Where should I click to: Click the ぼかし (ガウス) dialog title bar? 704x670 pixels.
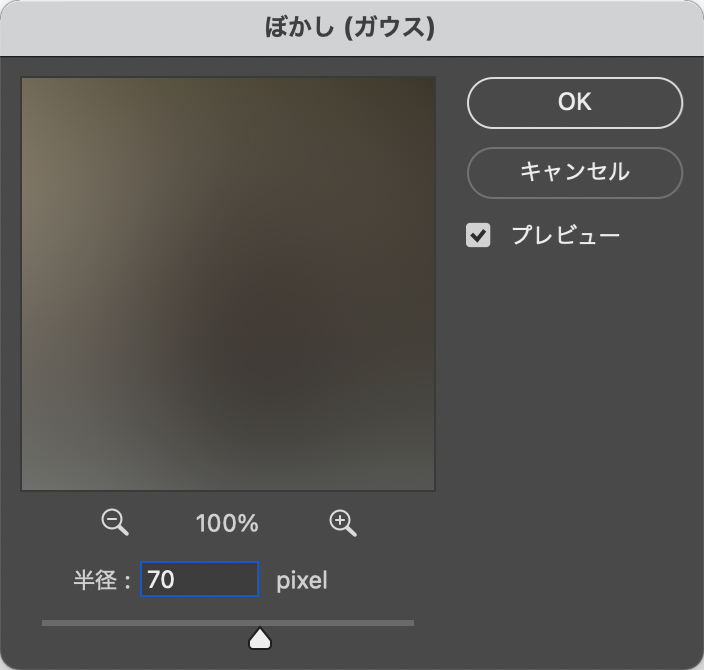click(x=352, y=26)
